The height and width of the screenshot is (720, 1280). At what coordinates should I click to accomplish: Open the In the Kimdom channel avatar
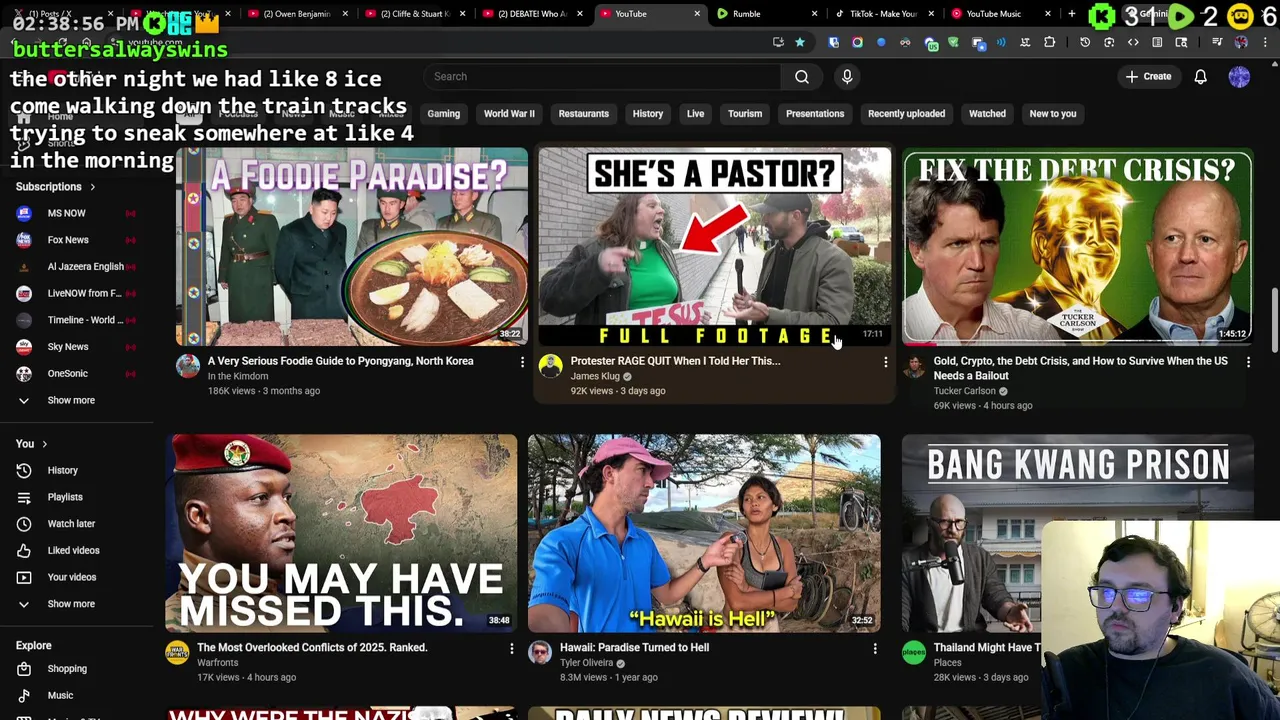point(188,366)
